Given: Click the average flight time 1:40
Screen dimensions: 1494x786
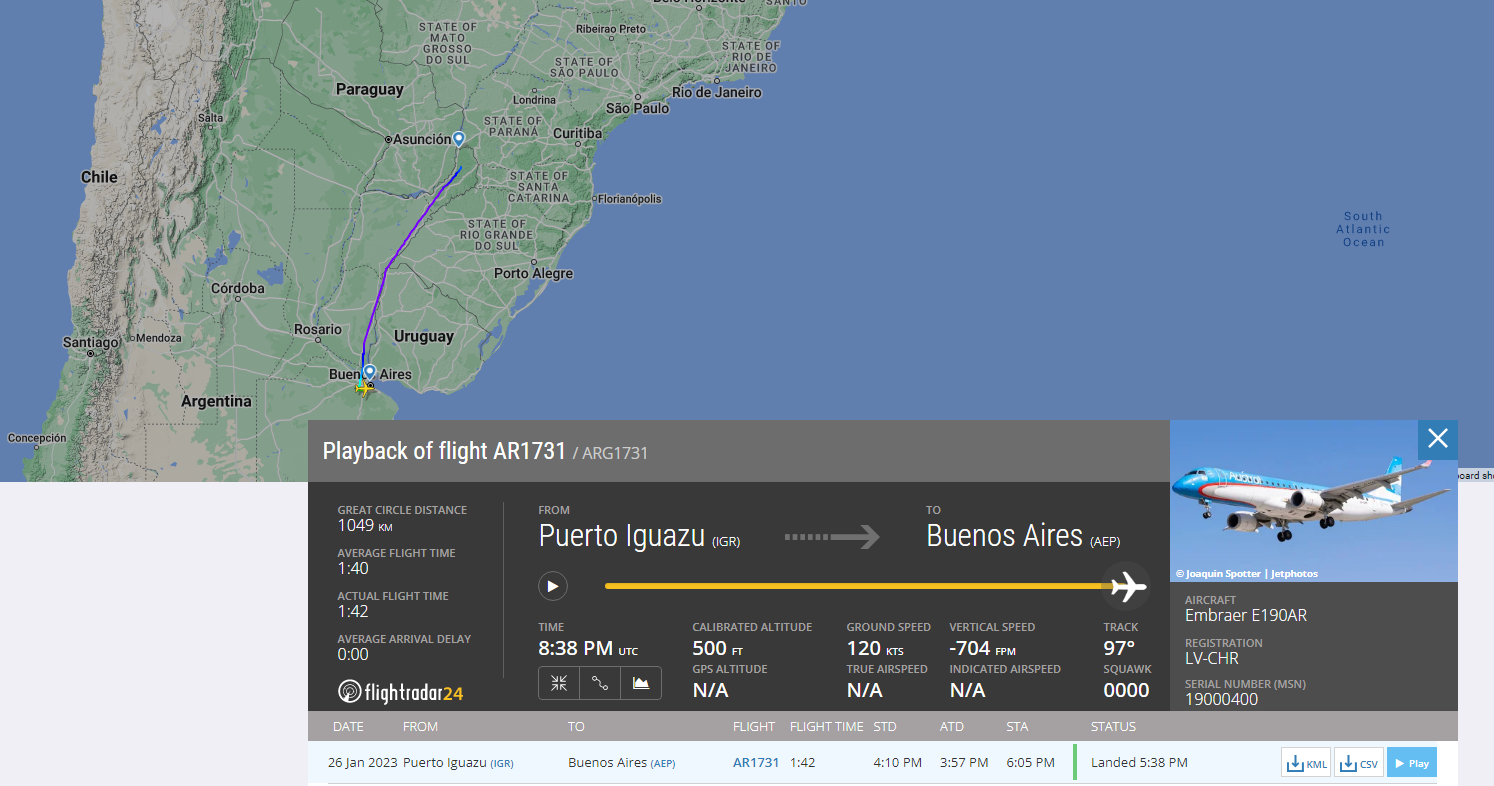Looking at the screenshot, I should pos(353,568).
